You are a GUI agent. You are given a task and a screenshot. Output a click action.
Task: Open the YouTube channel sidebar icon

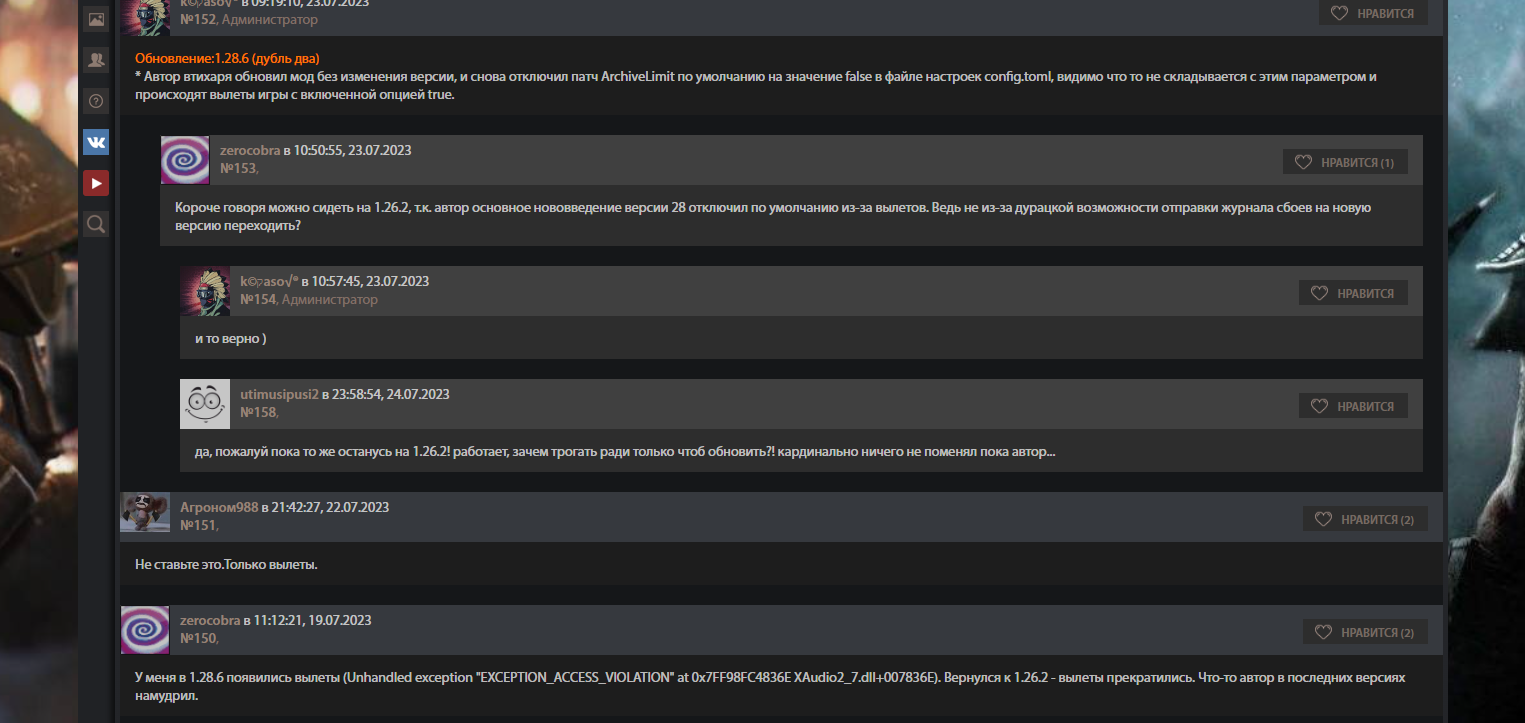[96, 183]
